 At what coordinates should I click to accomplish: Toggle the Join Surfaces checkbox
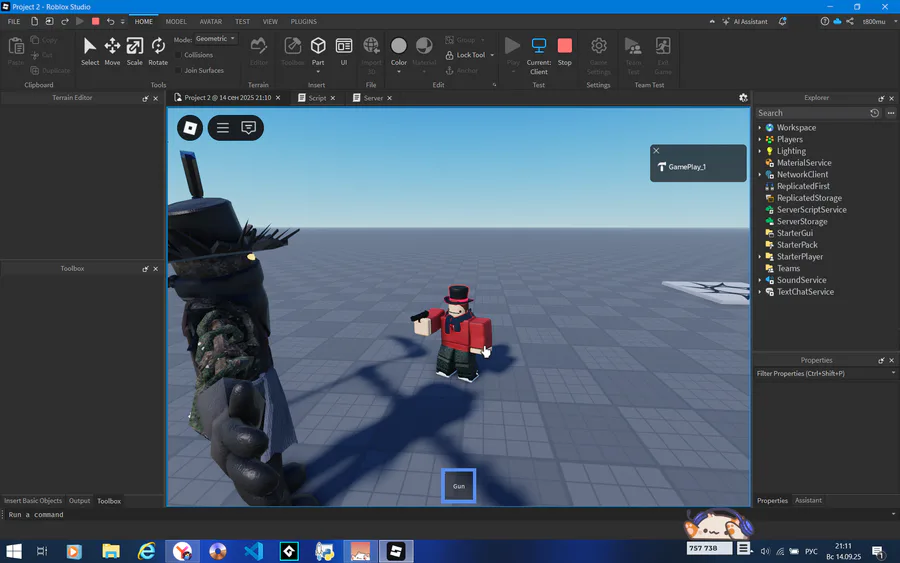pos(178,71)
